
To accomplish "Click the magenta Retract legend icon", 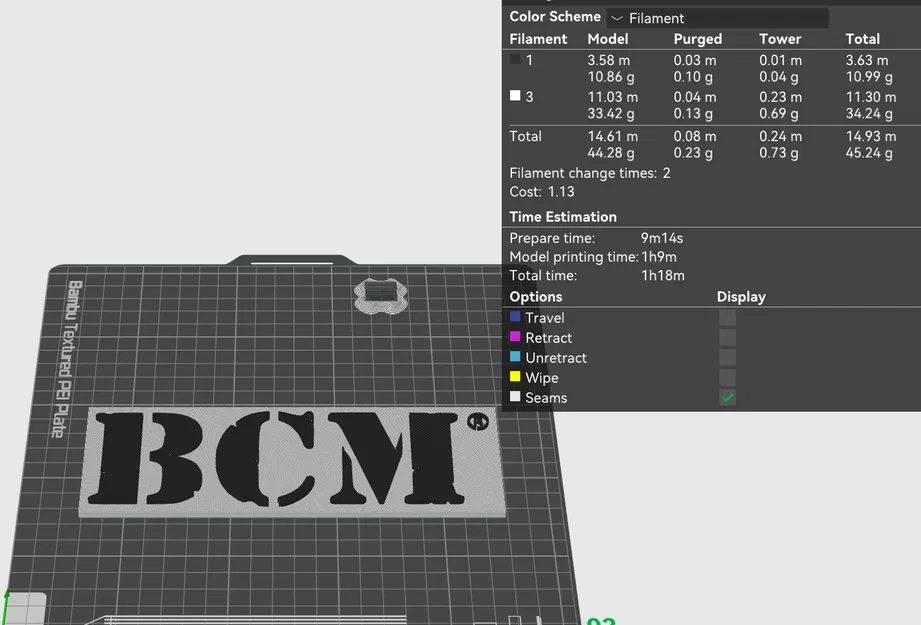I will tap(514, 337).
